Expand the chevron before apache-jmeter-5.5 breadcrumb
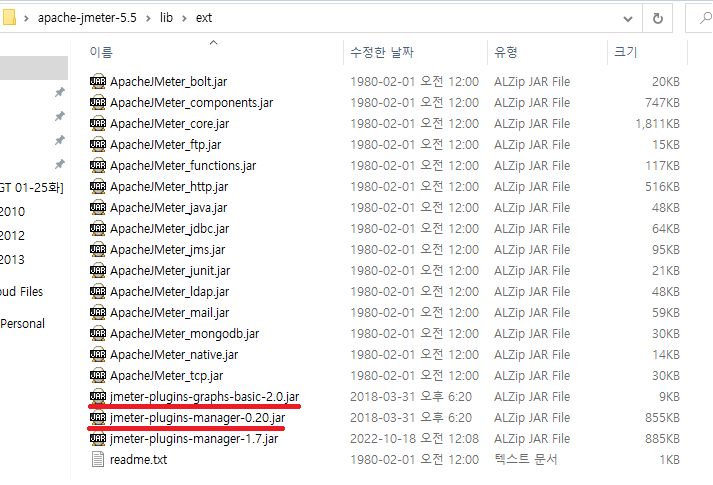Viewport: 713px width, 485px height. tap(26, 18)
